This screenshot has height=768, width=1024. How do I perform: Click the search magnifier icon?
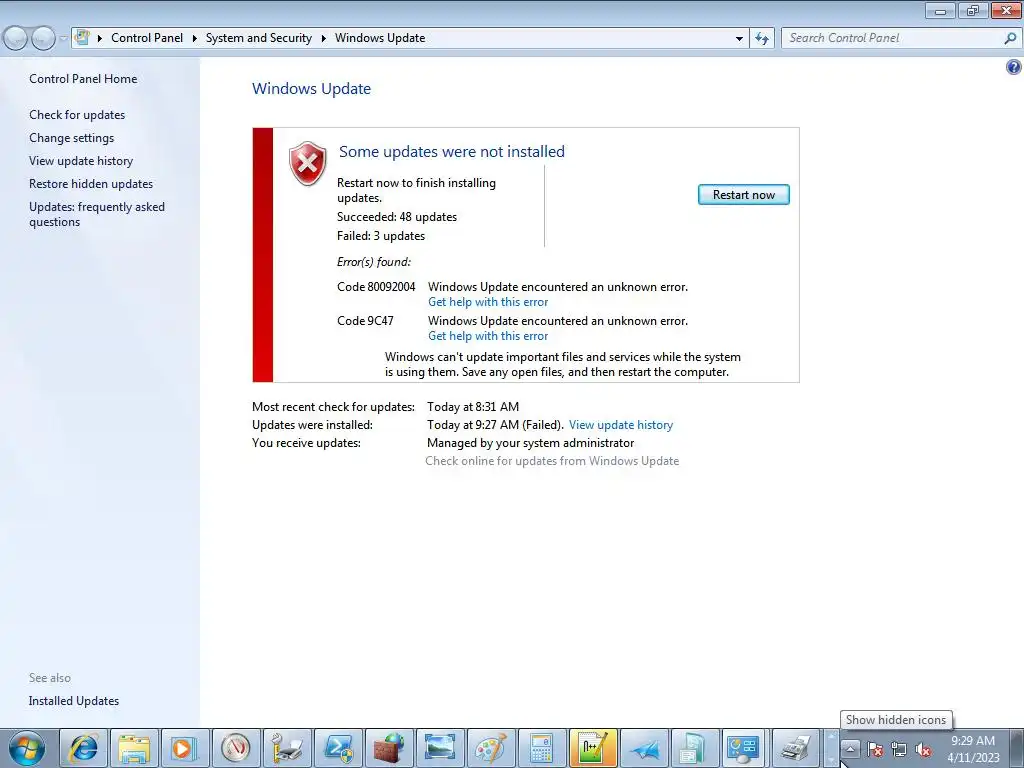coord(1010,38)
